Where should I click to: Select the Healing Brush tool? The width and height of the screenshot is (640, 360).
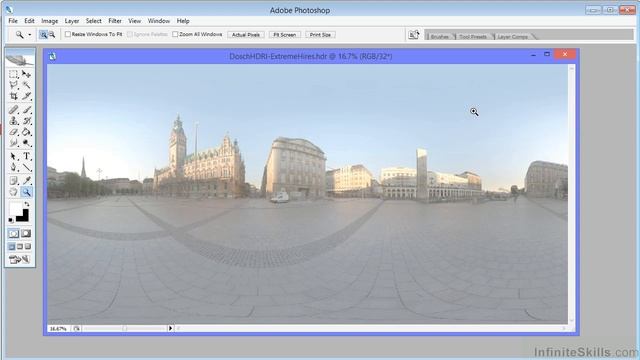click(13, 110)
